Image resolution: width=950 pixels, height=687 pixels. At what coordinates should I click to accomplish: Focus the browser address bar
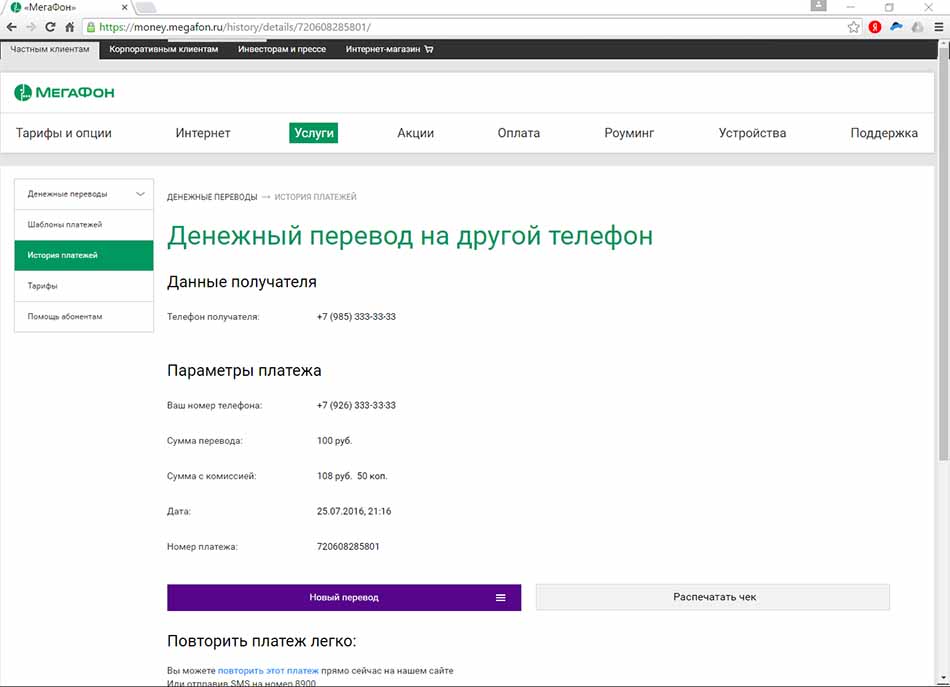467,27
